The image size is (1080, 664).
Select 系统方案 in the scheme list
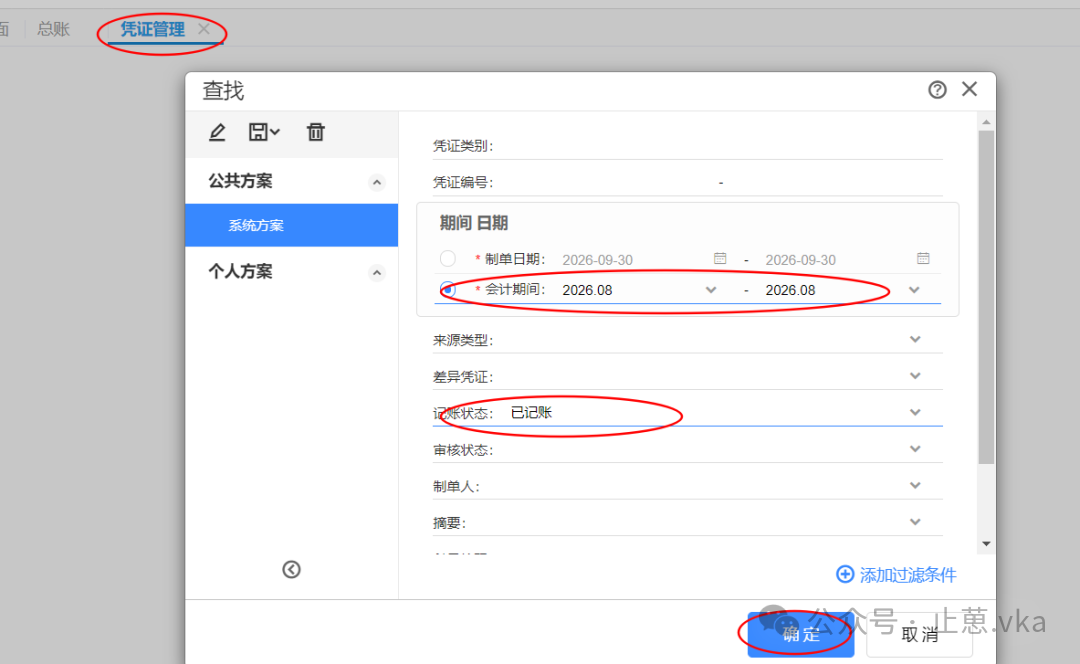click(x=291, y=225)
